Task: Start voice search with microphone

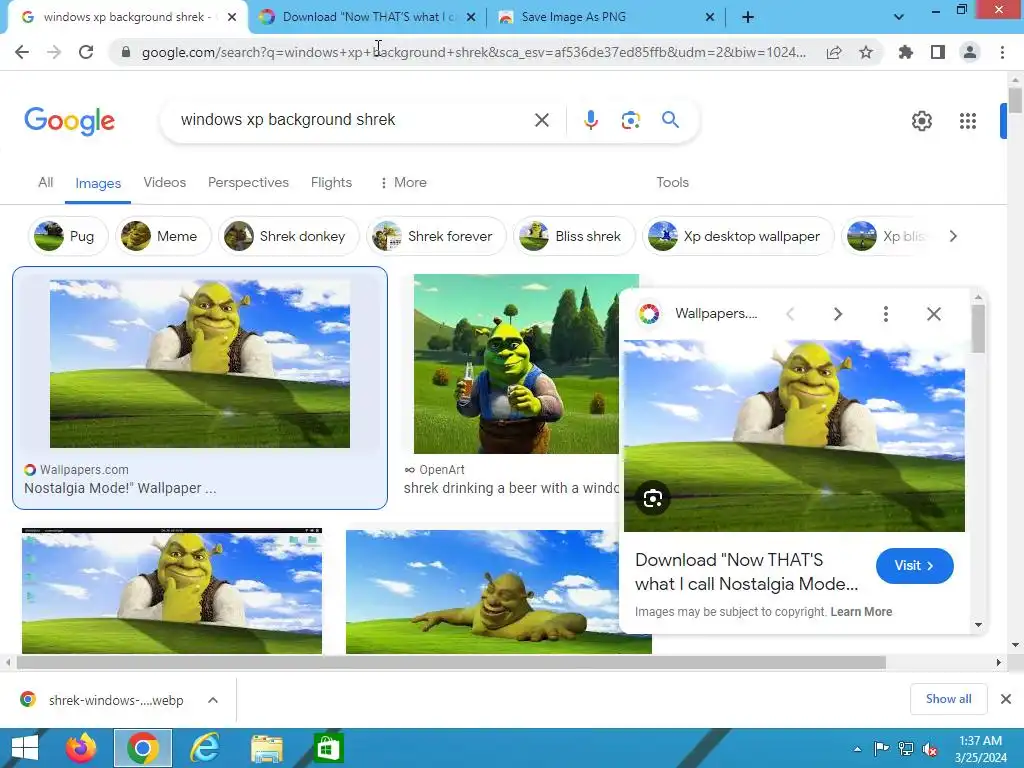Action: coord(590,120)
